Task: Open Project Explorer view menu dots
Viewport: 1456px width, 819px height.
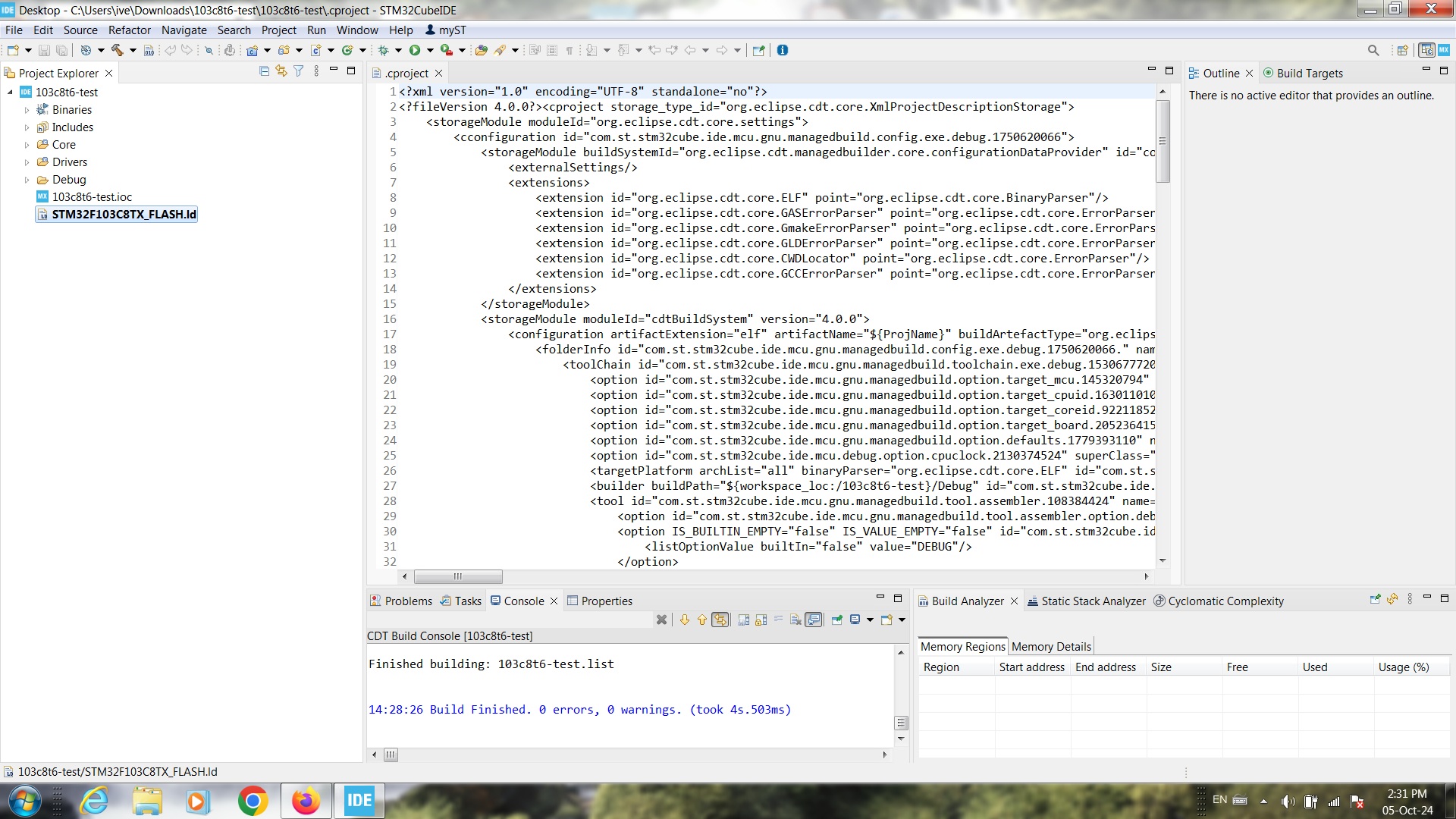Action: pyautogui.click(x=316, y=71)
